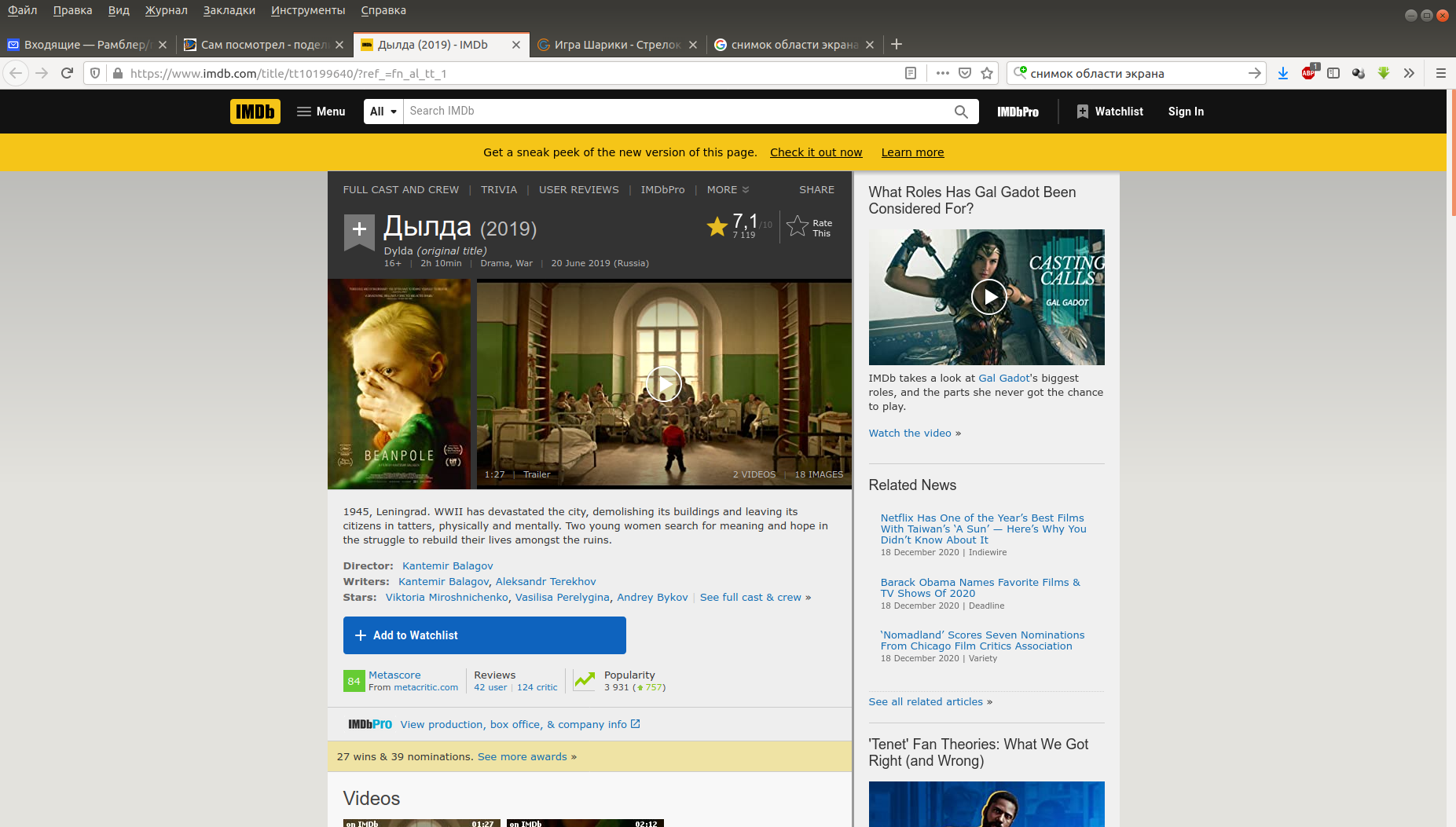Open the Файл menu
Viewport: 1456px width, 827px height.
coord(23,10)
